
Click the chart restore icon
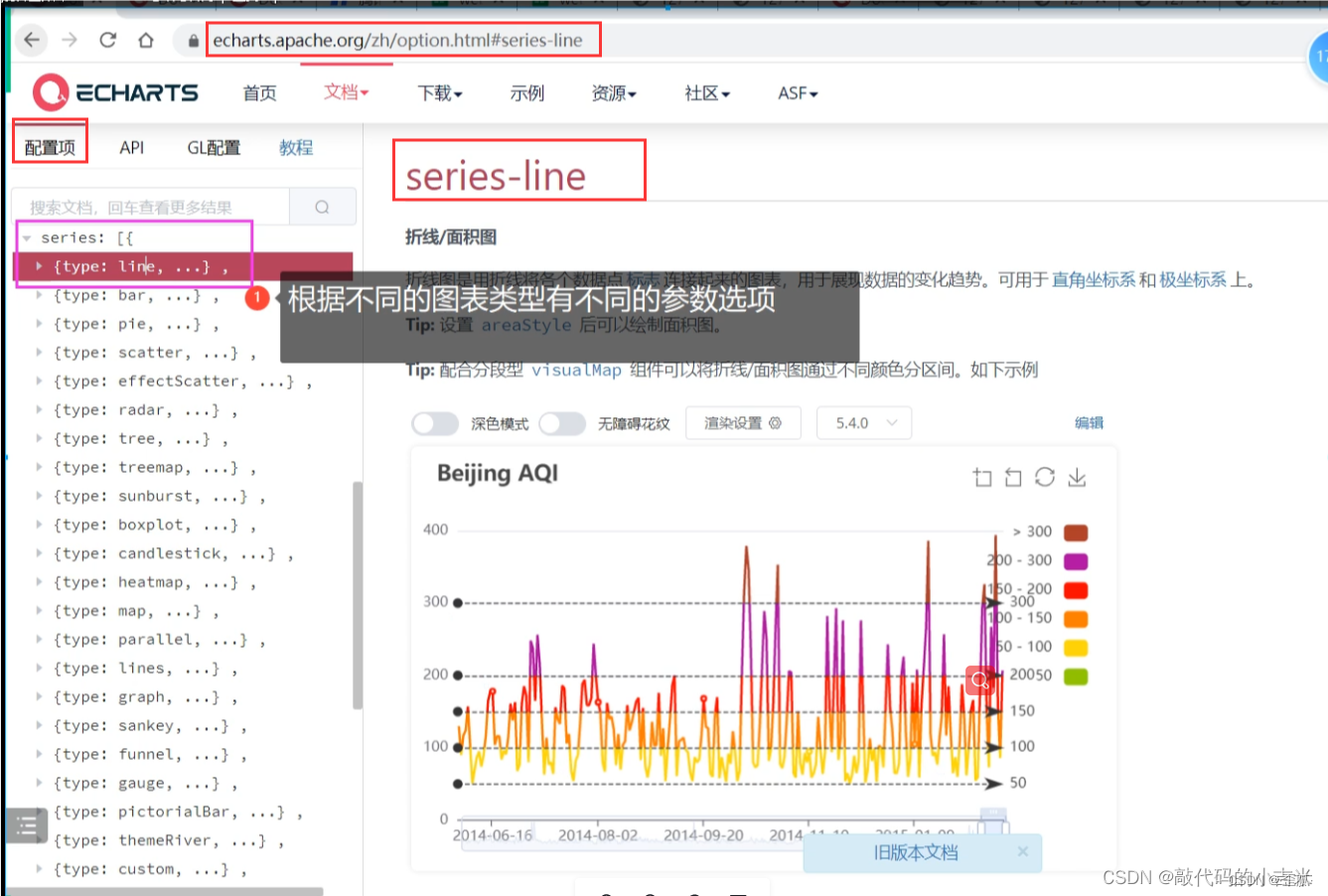pyautogui.click(x=1045, y=477)
